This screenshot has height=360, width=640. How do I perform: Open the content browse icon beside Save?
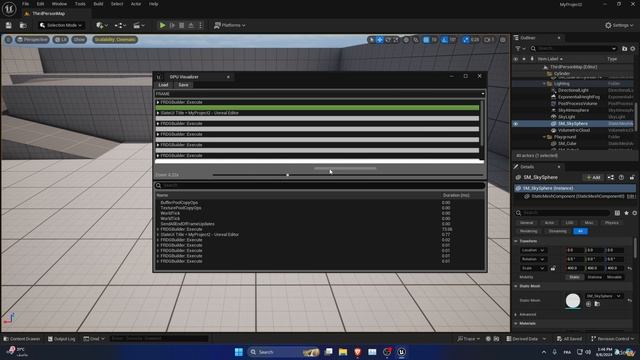23,25
